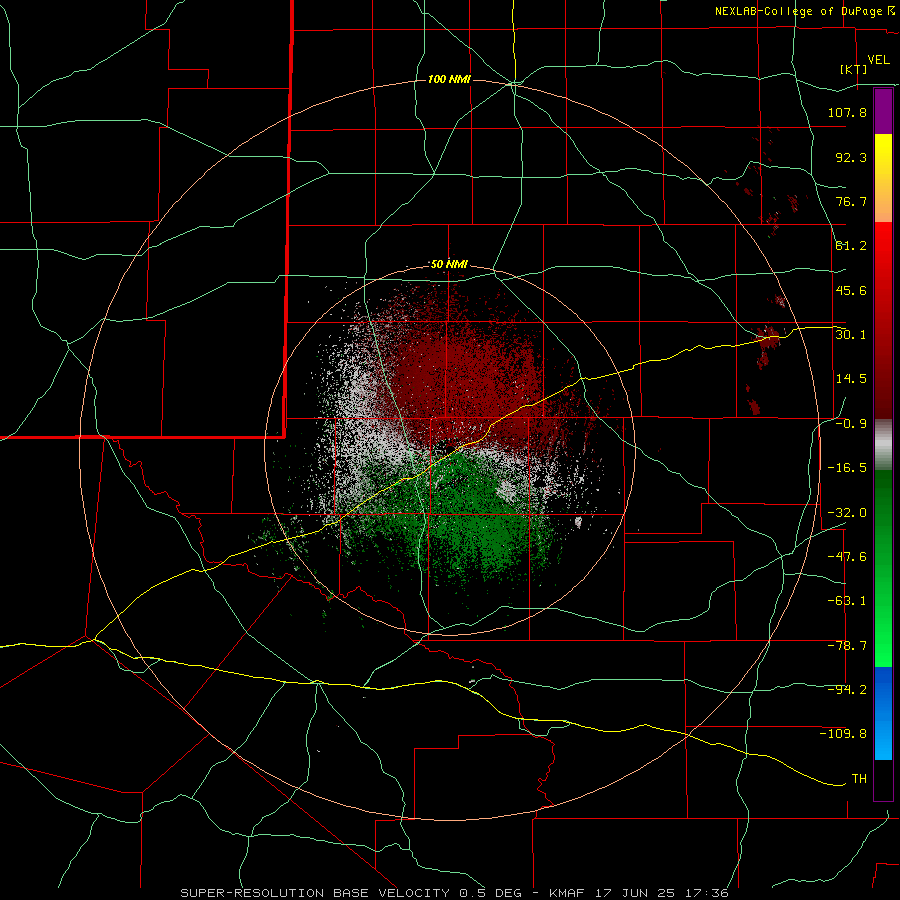900x900 pixels.
Task: Select the 61.2 scale value
Action: tap(851, 246)
